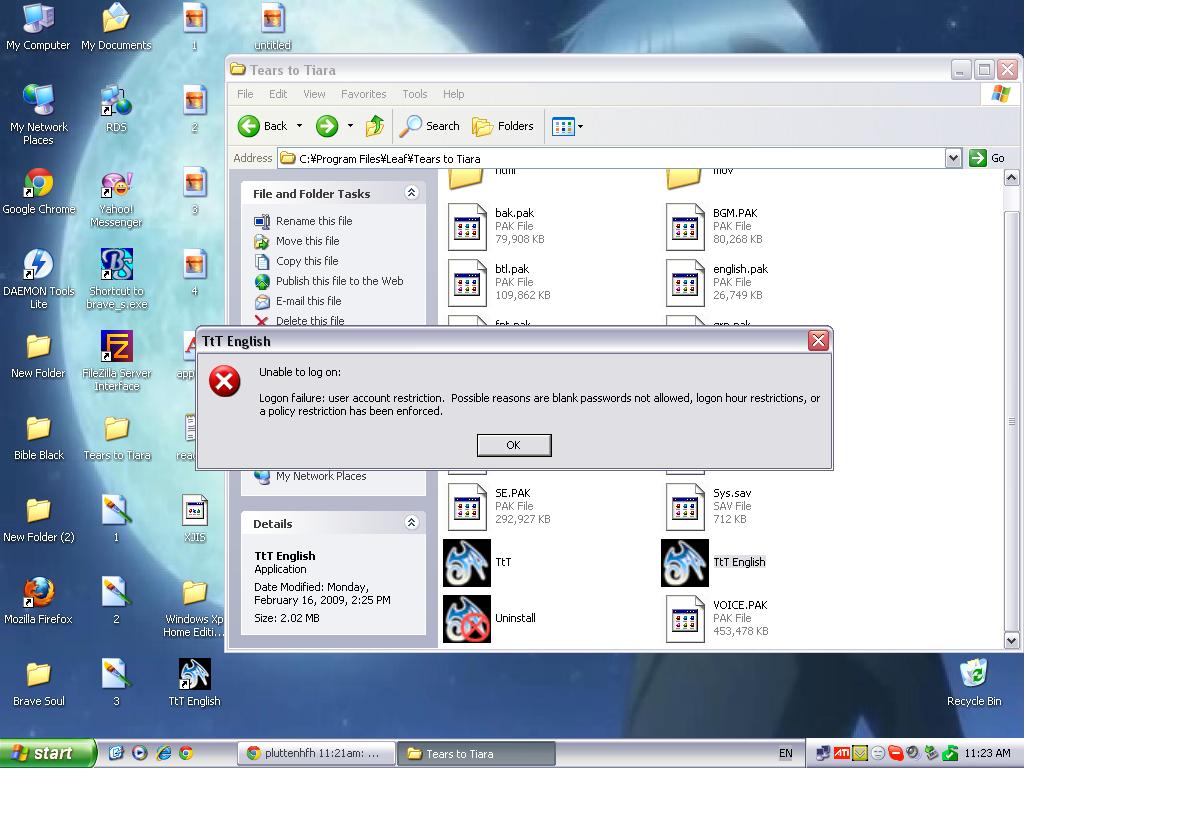This screenshot has height=816, width=1184.
Task: Select Yahoo! Messenger desktop icon
Action: pos(116,198)
